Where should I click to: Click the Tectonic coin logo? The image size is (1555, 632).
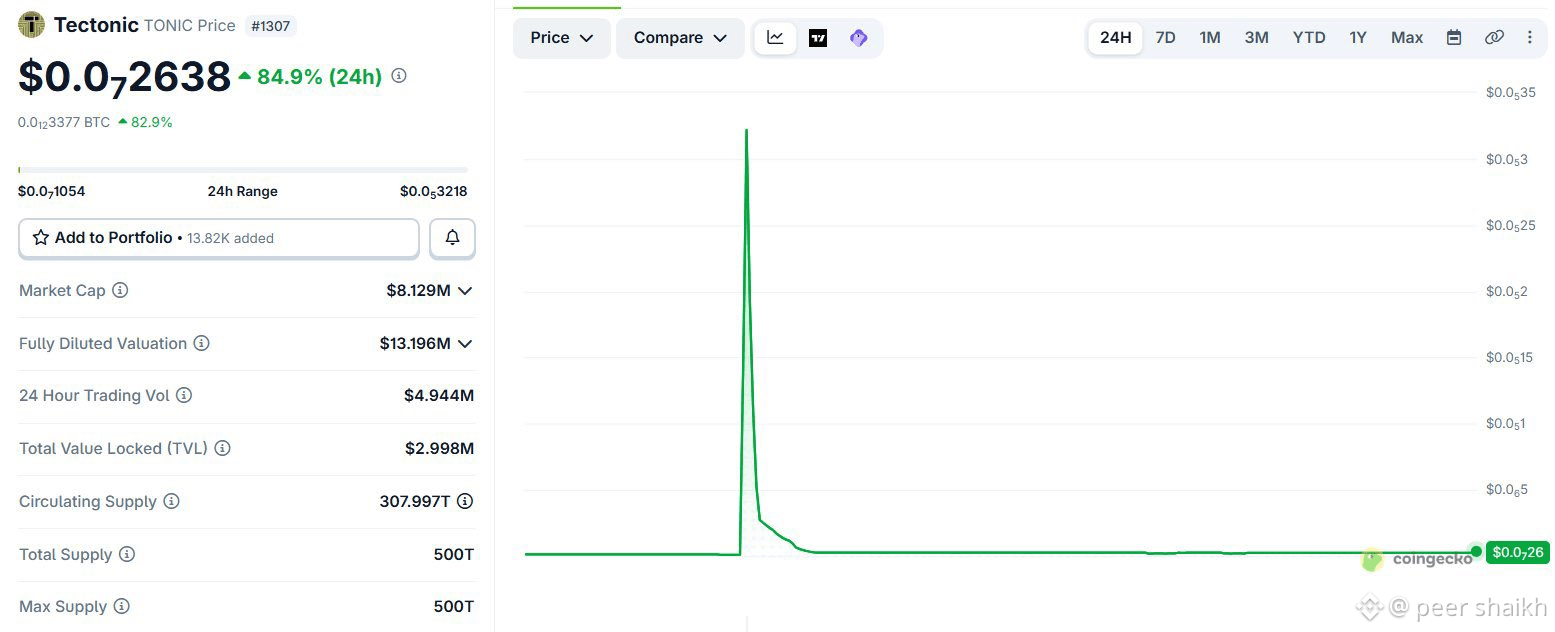point(32,25)
